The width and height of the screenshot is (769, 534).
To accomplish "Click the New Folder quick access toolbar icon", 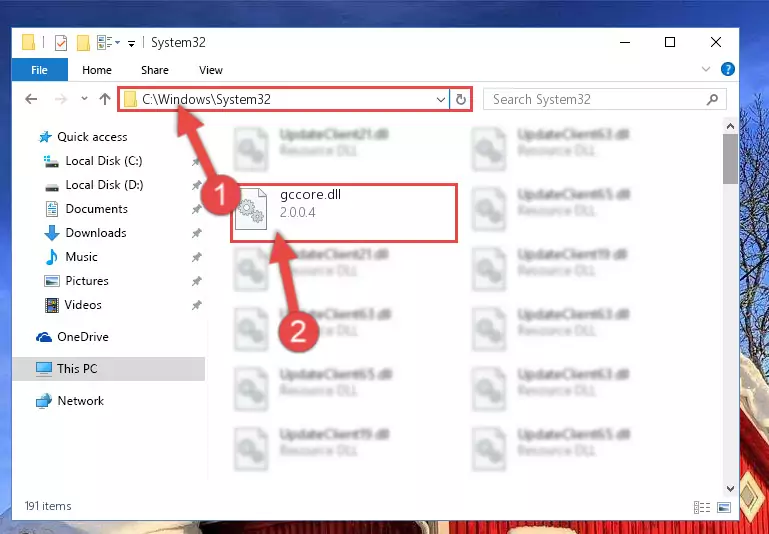I will click(x=83, y=43).
